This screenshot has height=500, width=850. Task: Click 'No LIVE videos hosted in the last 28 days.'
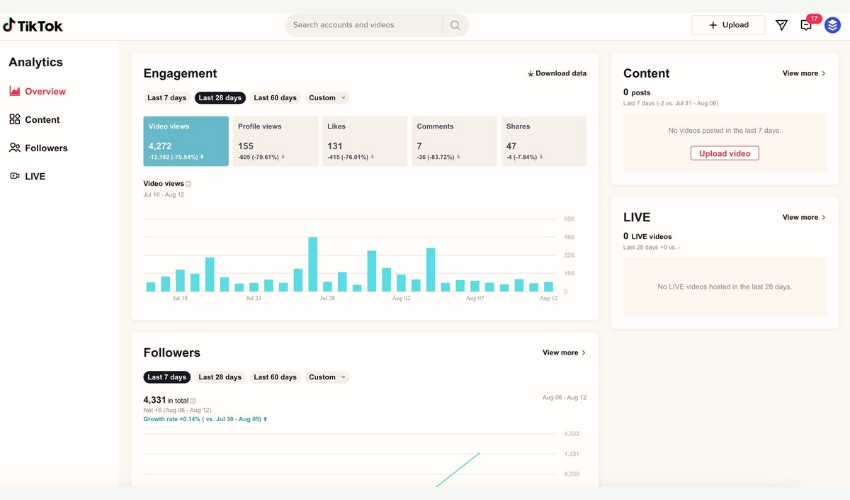(x=724, y=287)
